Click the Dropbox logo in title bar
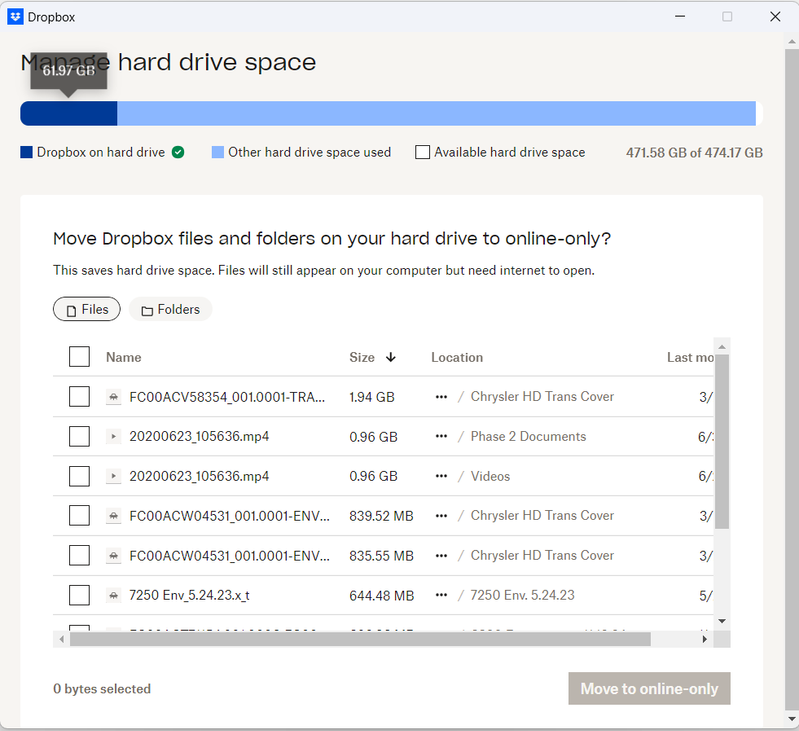This screenshot has width=799, height=731. click(x=15, y=17)
